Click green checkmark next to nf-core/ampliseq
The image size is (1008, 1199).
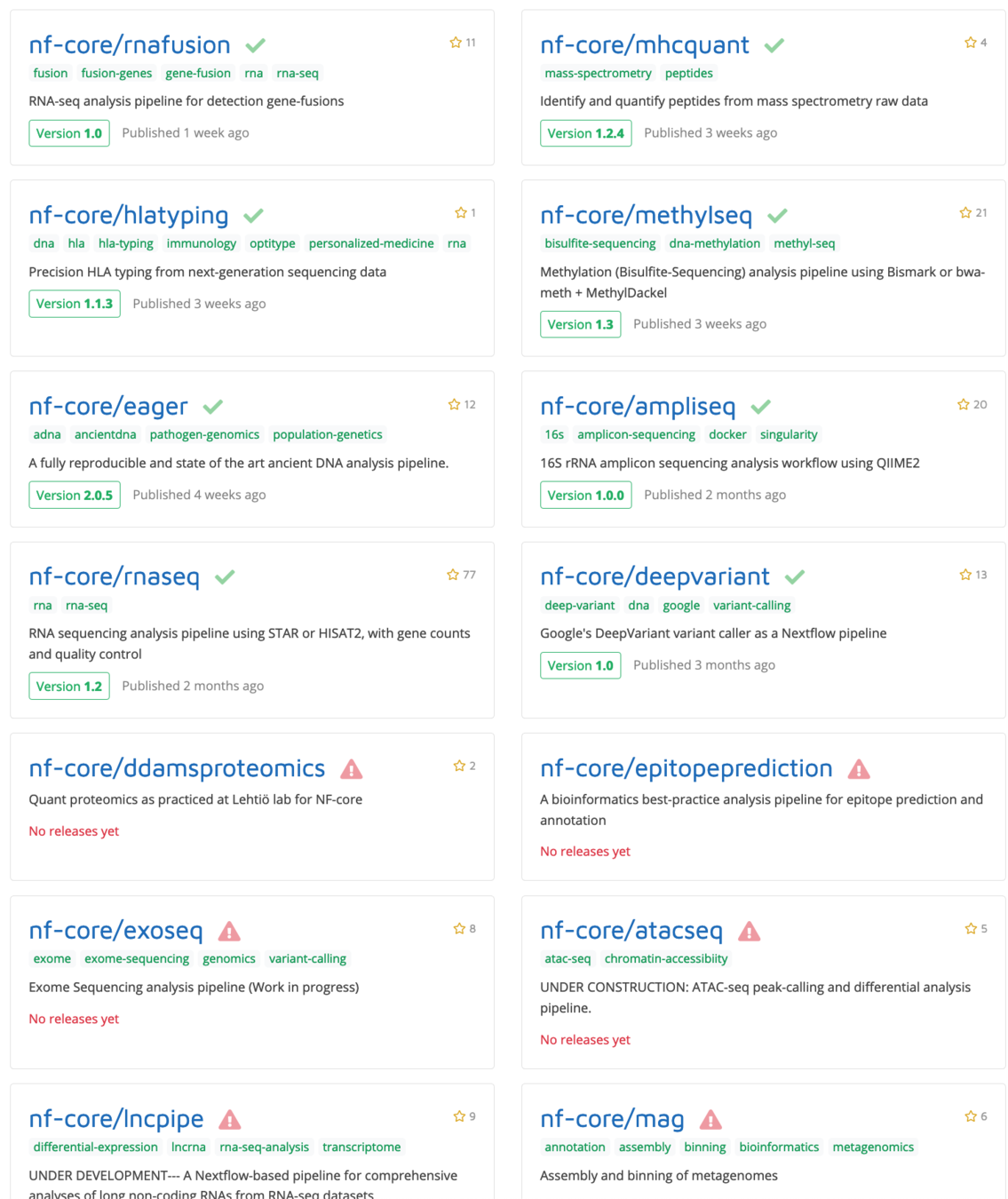click(761, 408)
